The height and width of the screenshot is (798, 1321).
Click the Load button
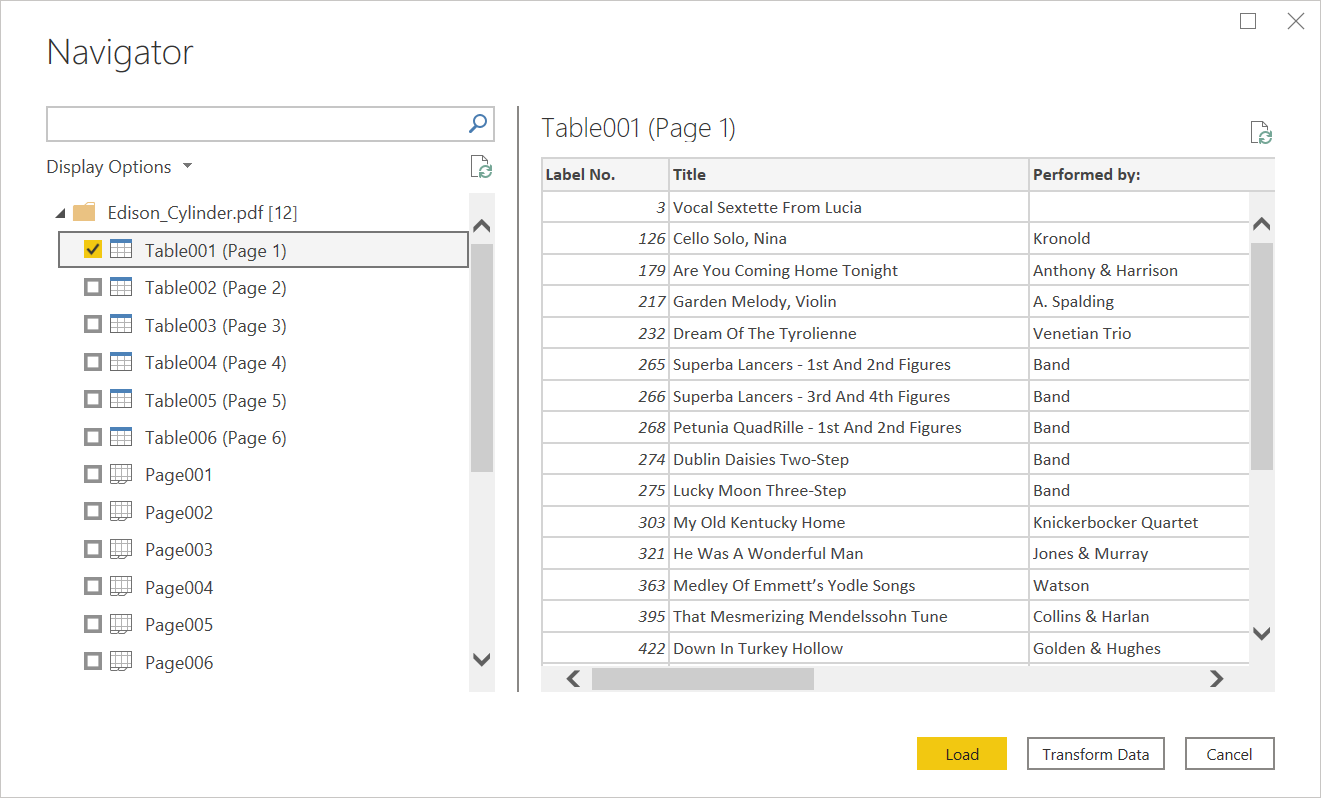pos(961,753)
